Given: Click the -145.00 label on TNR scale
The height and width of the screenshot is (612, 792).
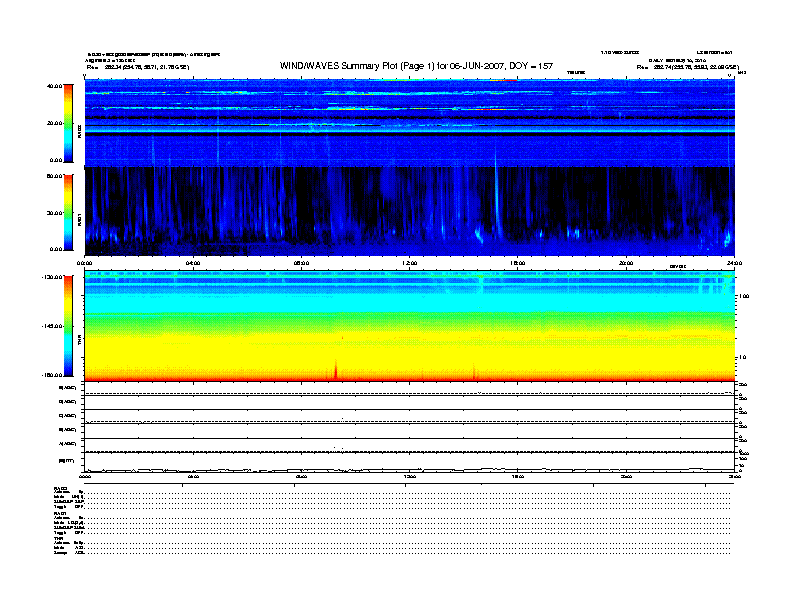Looking at the screenshot, I should point(53,326).
